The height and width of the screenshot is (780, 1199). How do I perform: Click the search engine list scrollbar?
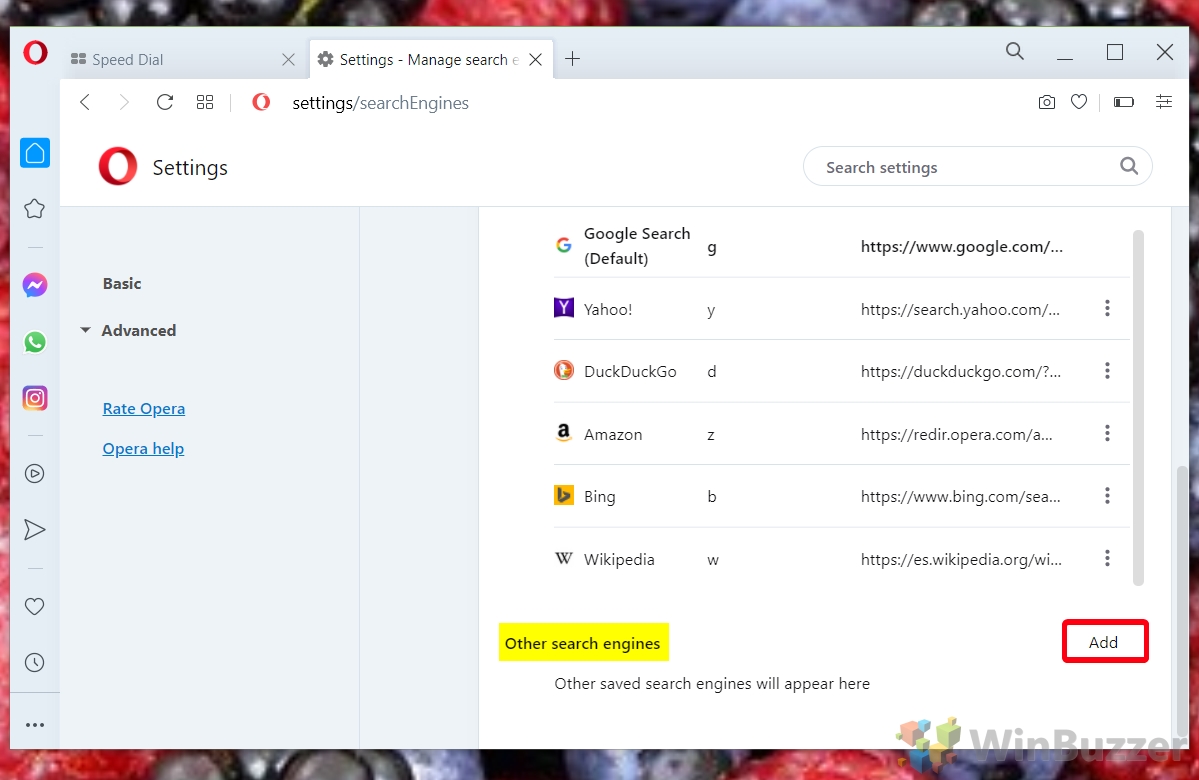[x=1138, y=408]
